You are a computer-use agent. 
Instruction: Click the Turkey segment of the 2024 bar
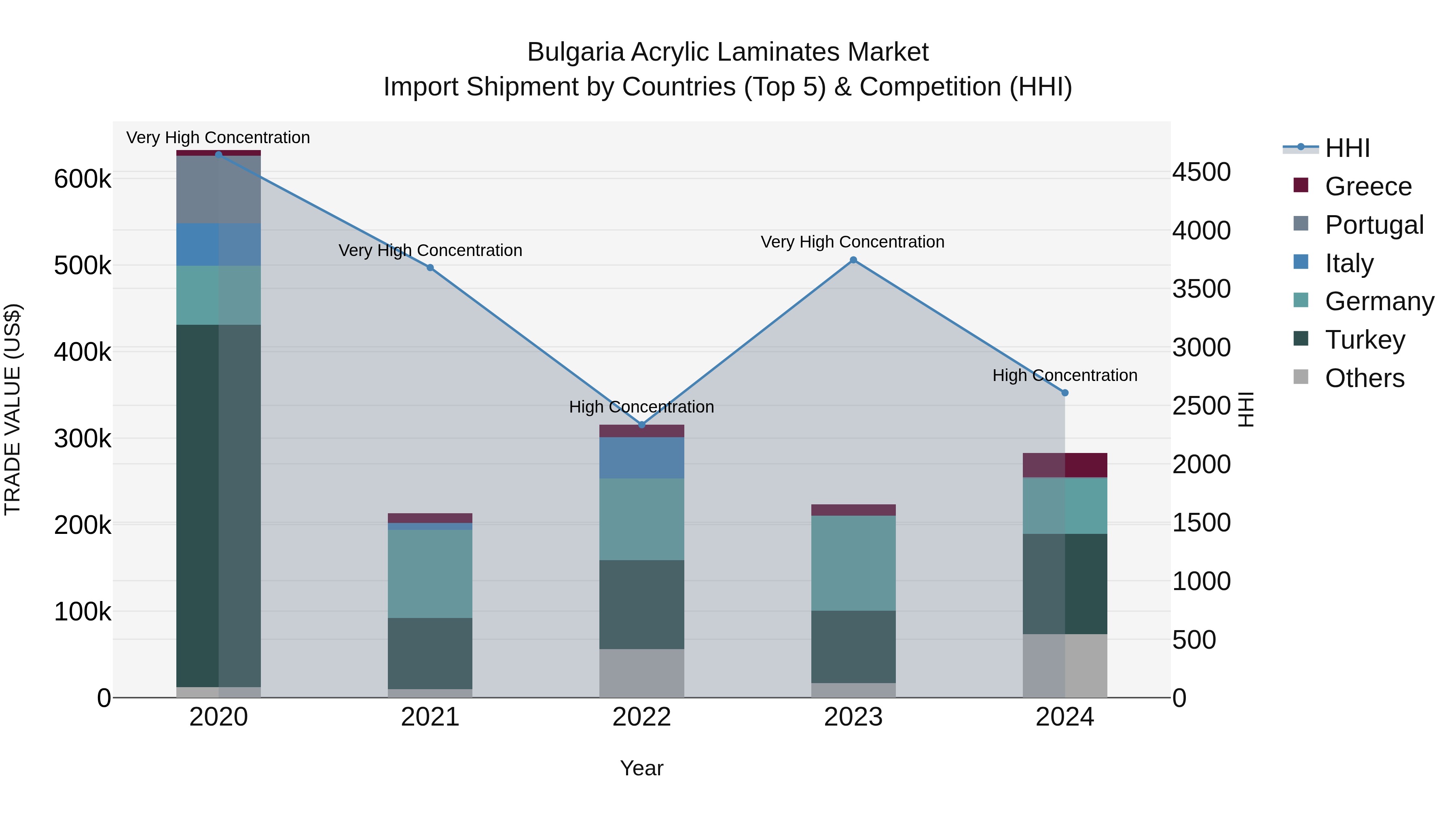1065,584
